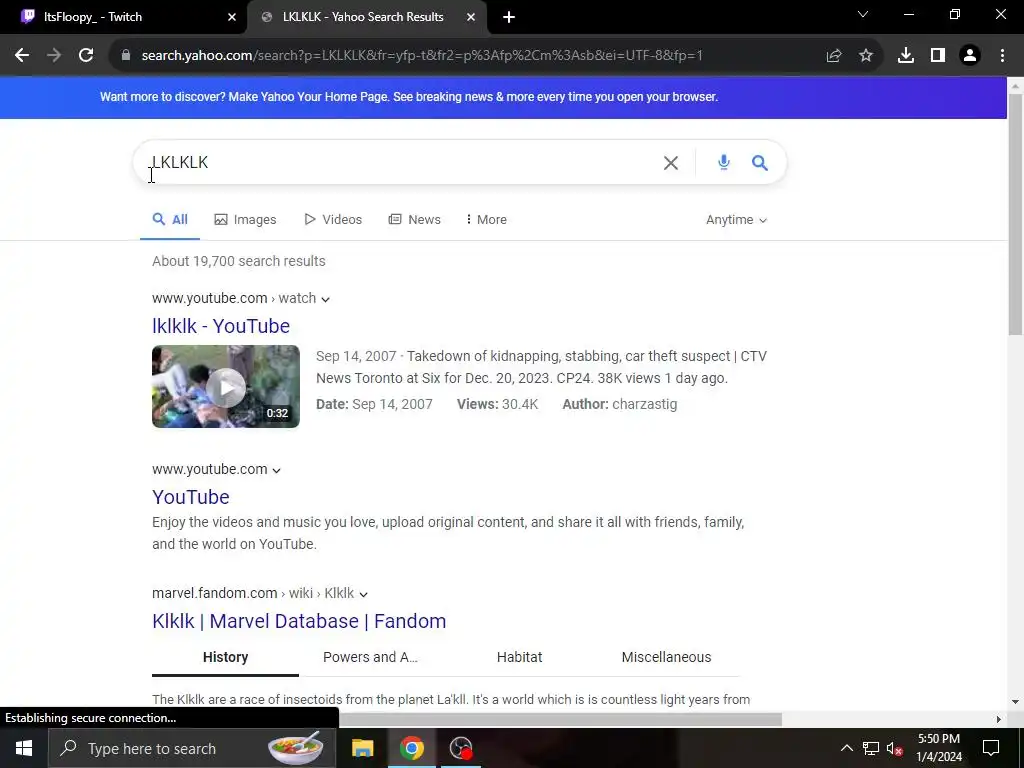The image size is (1024, 768).
Task: Open the tab search dropdown arrow
Action: [863, 14]
